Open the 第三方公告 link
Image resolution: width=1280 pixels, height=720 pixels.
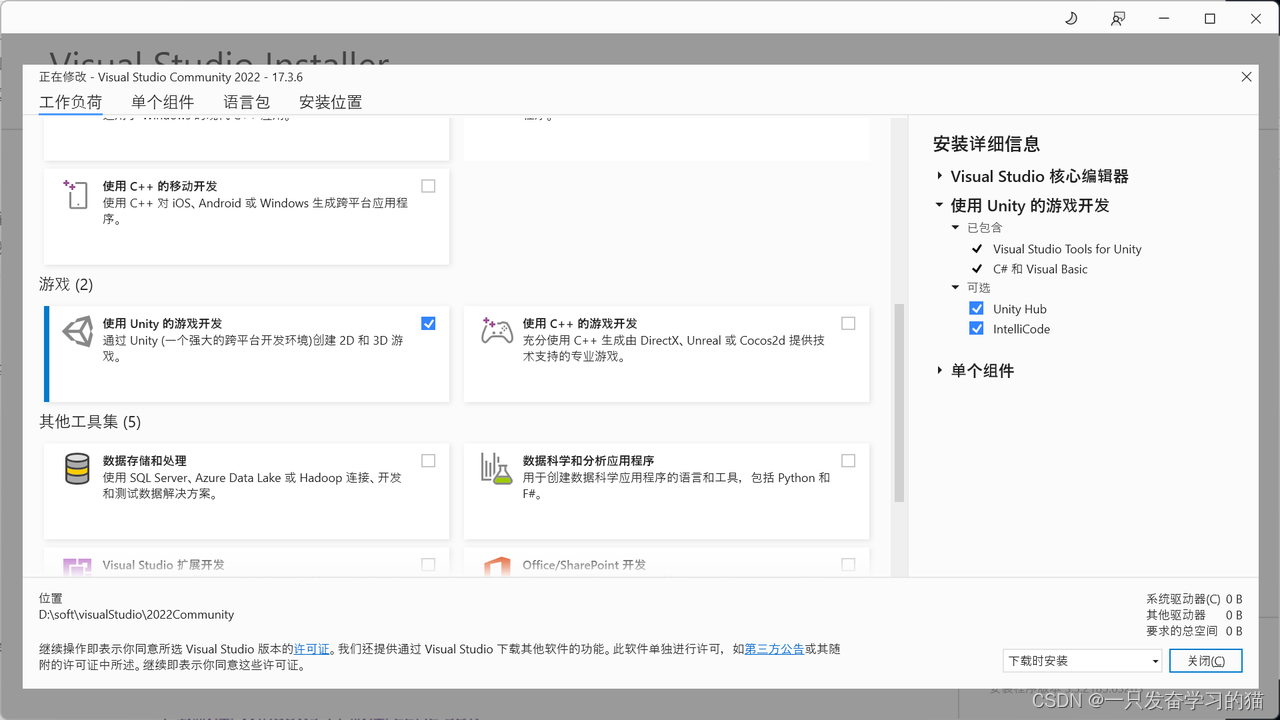[774, 649]
